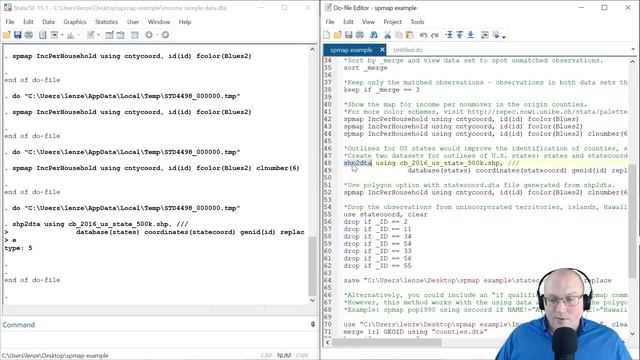Click the Redo icon in Do-file Editor
Image resolution: width=640 pixels, height=360 pixels.
(x=435, y=35)
